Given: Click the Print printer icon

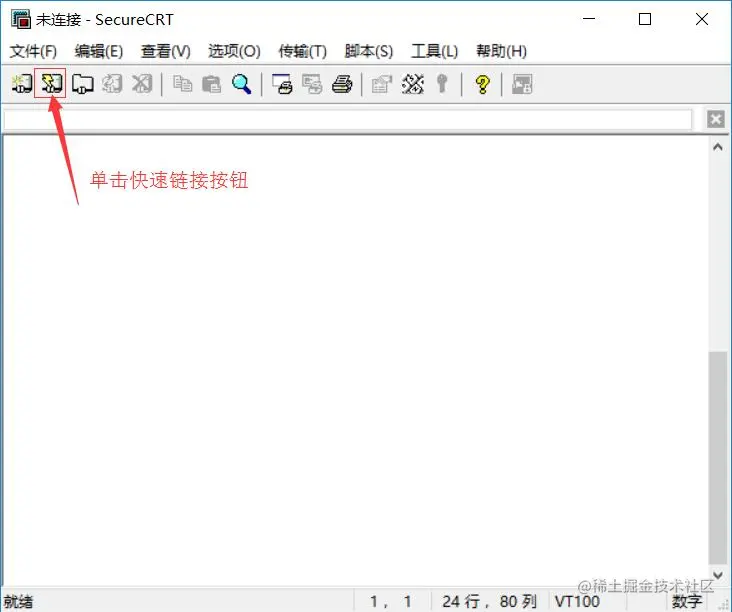Looking at the screenshot, I should (342, 84).
